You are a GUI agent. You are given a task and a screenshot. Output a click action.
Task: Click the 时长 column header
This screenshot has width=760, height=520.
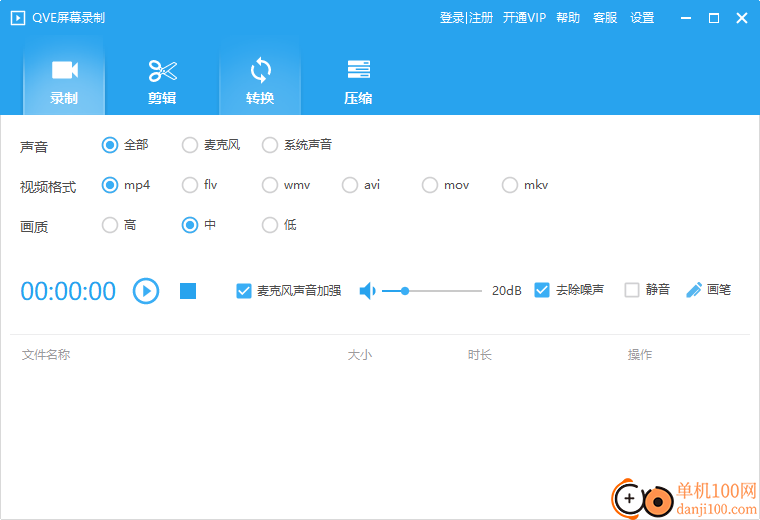tap(480, 355)
